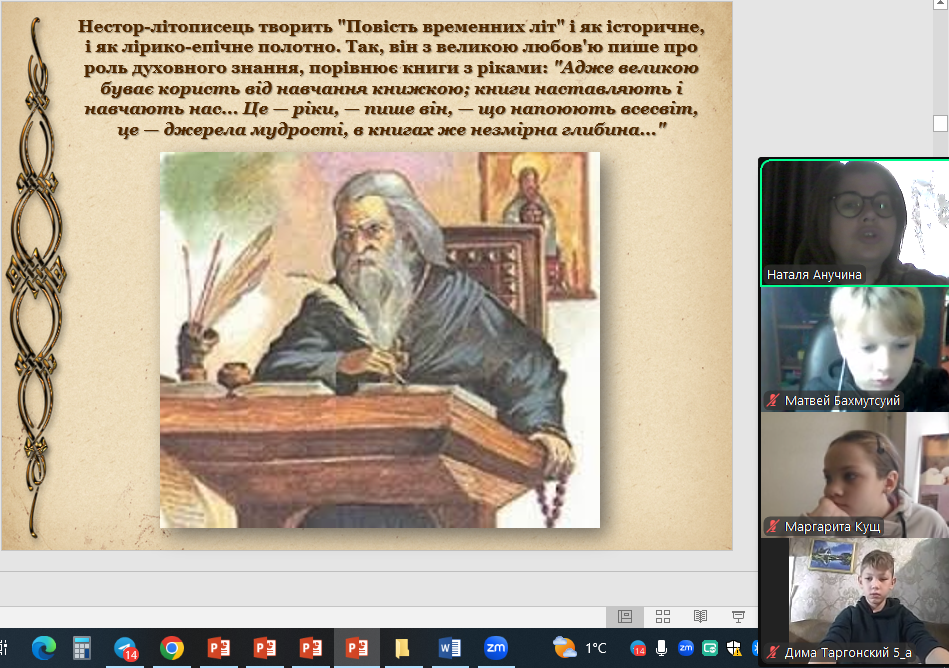Click the muted mic icon beside Дима Таргонский 5_а
This screenshot has width=949, height=668.
coord(773,652)
